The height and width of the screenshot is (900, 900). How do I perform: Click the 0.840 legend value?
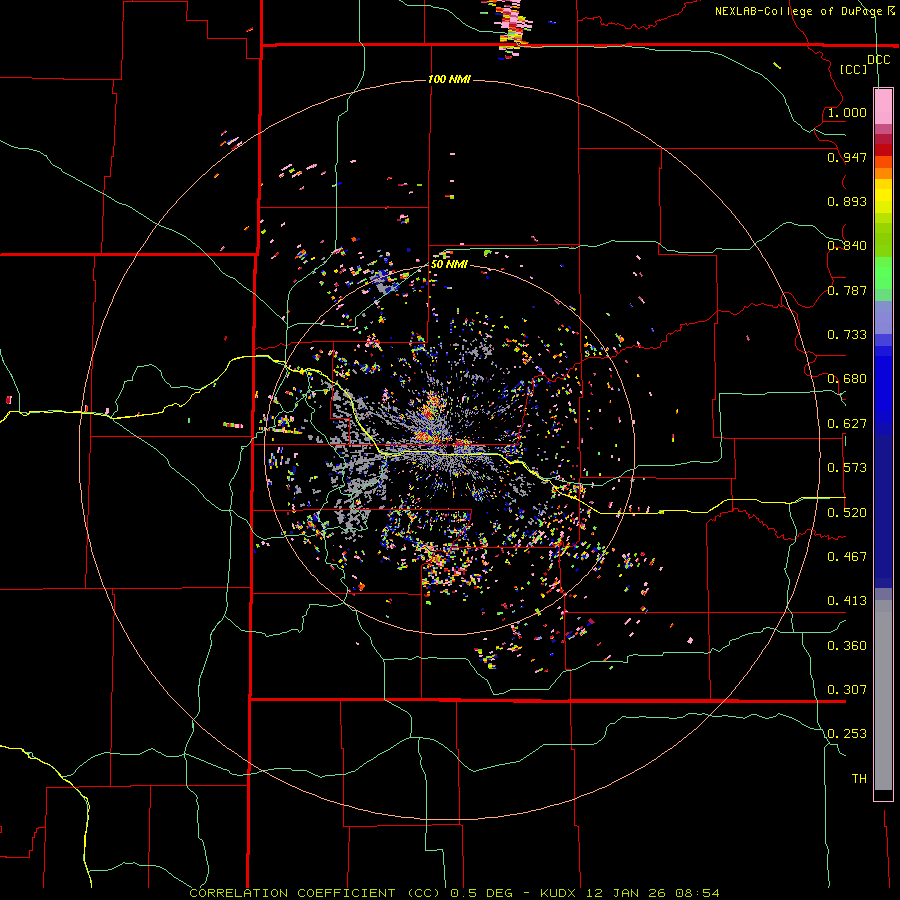[x=847, y=246]
